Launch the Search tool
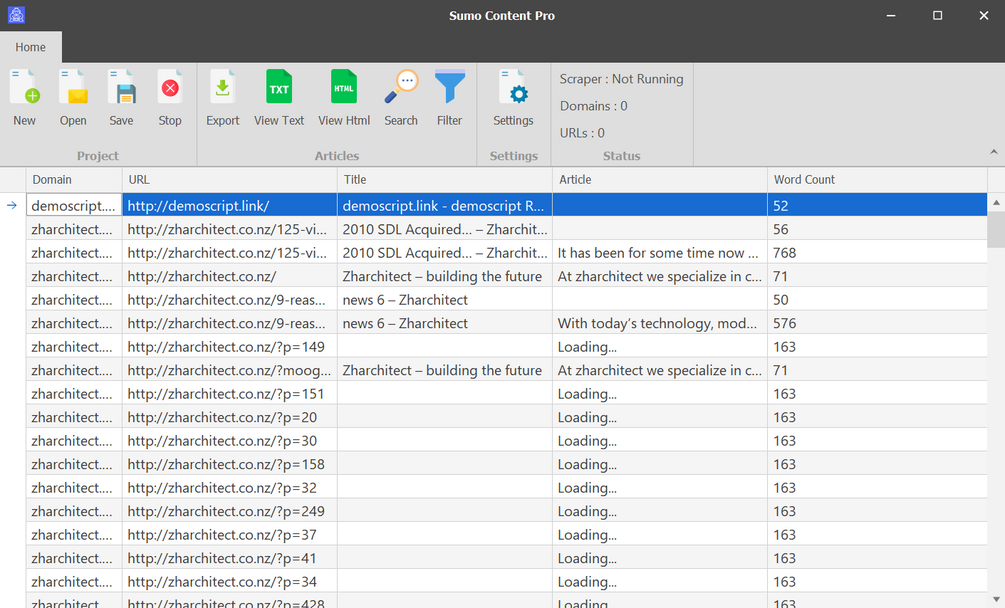 [x=401, y=98]
